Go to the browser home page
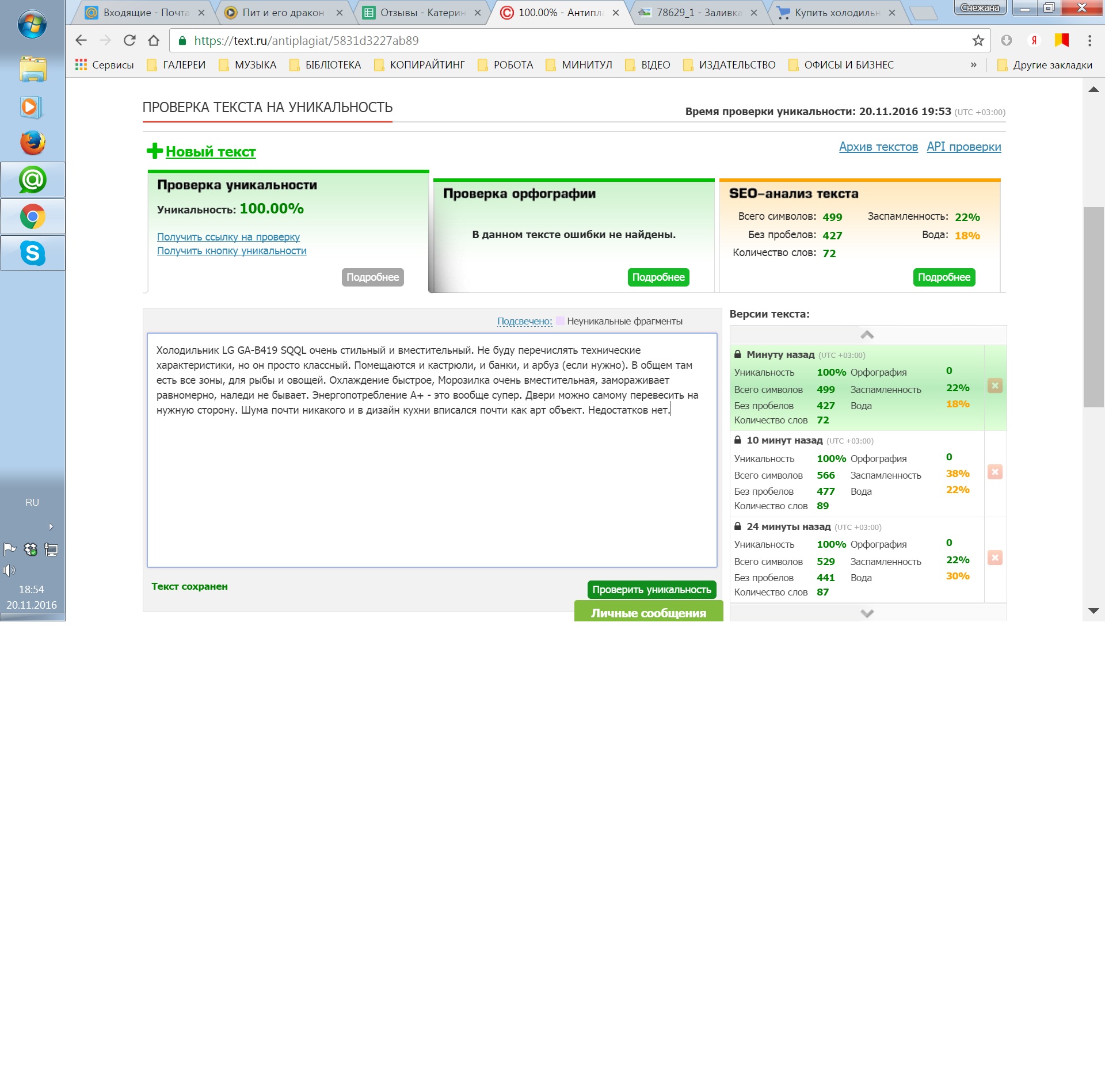The image size is (1105, 1092). 154,40
